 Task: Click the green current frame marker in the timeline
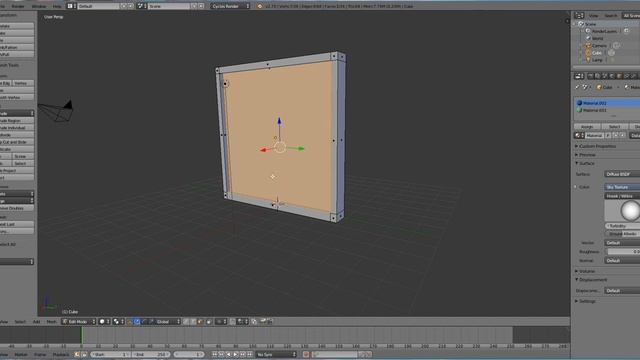pyautogui.click(x=82, y=336)
